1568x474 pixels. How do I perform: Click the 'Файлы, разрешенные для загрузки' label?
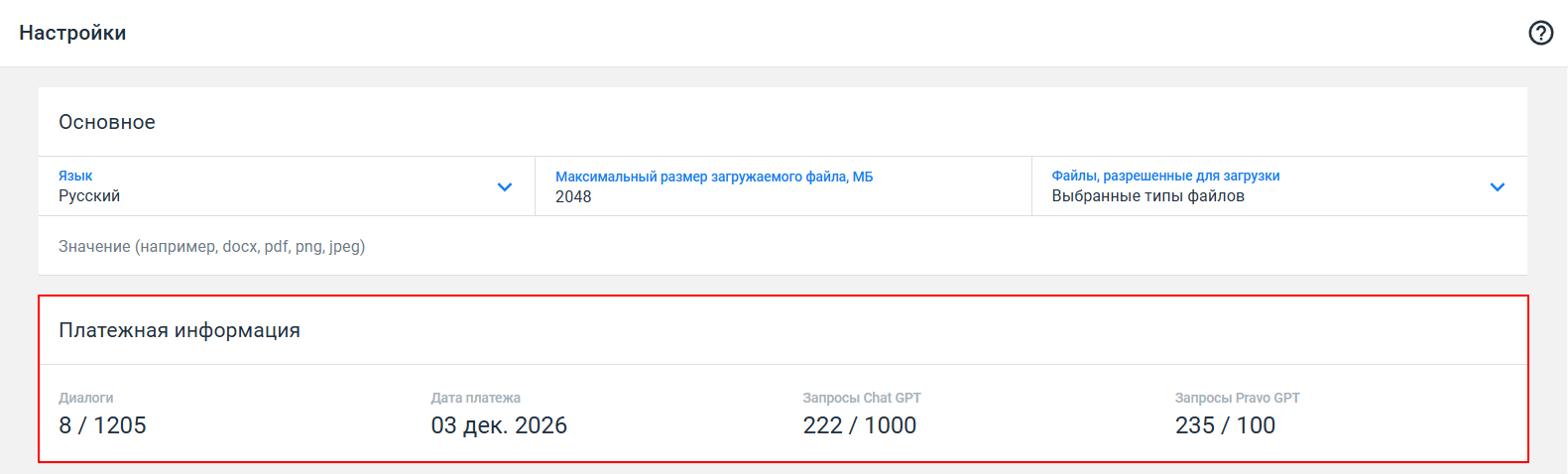pyautogui.click(x=1165, y=176)
